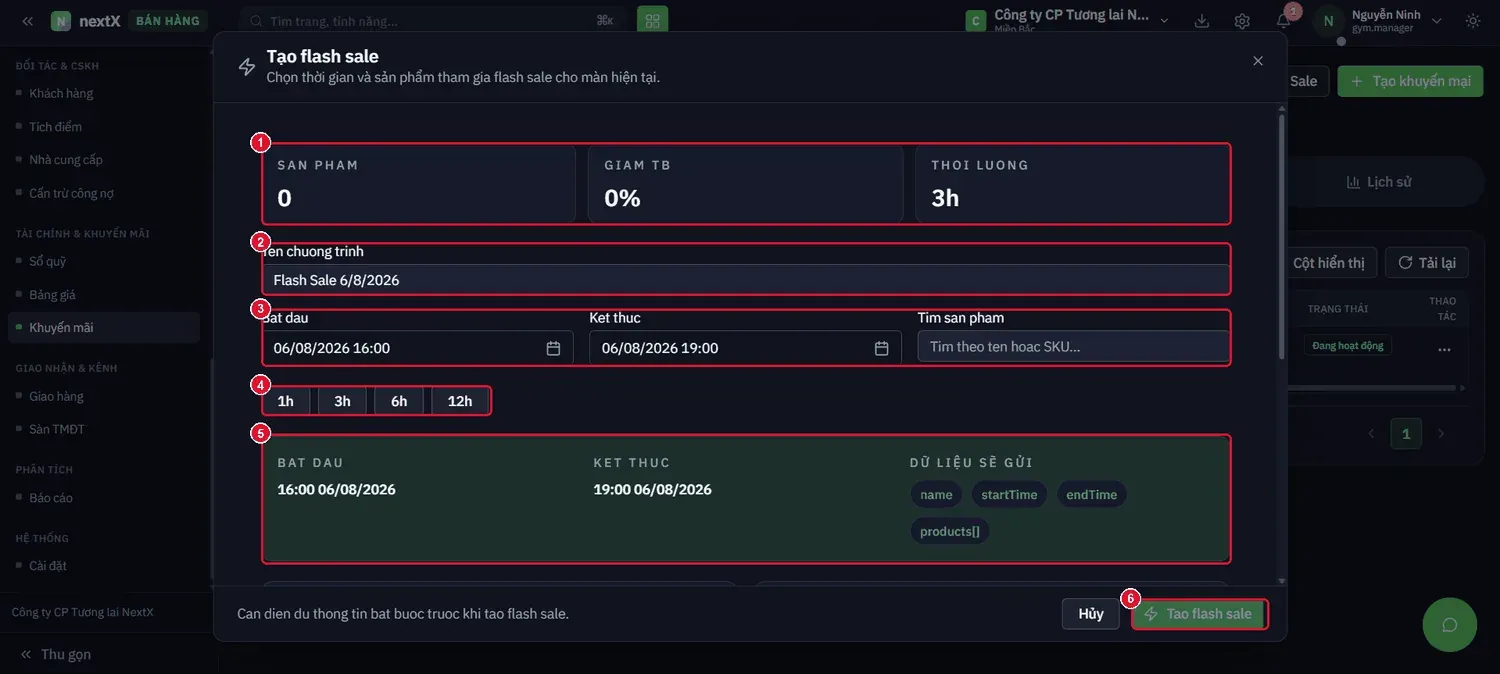Open the calendar picker for Ket thuc
The width and height of the screenshot is (1500, 674).
click(x=881, y=348)
